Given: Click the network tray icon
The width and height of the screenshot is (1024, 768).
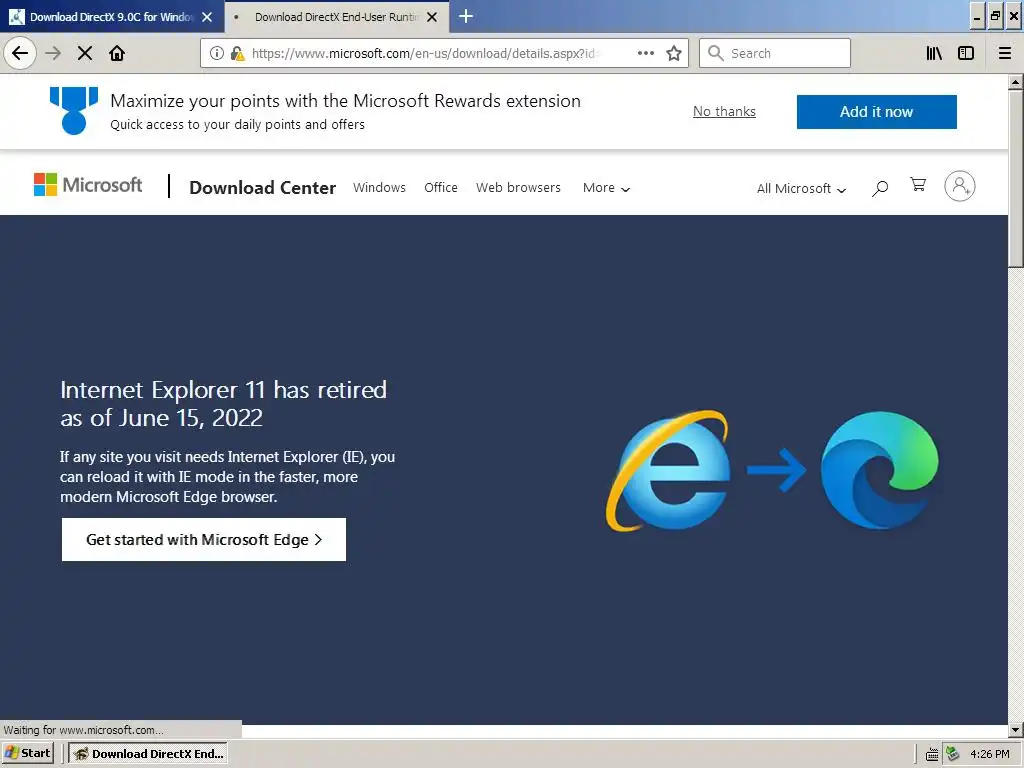Looking at the screenshot, I should (x=952, y=754).
